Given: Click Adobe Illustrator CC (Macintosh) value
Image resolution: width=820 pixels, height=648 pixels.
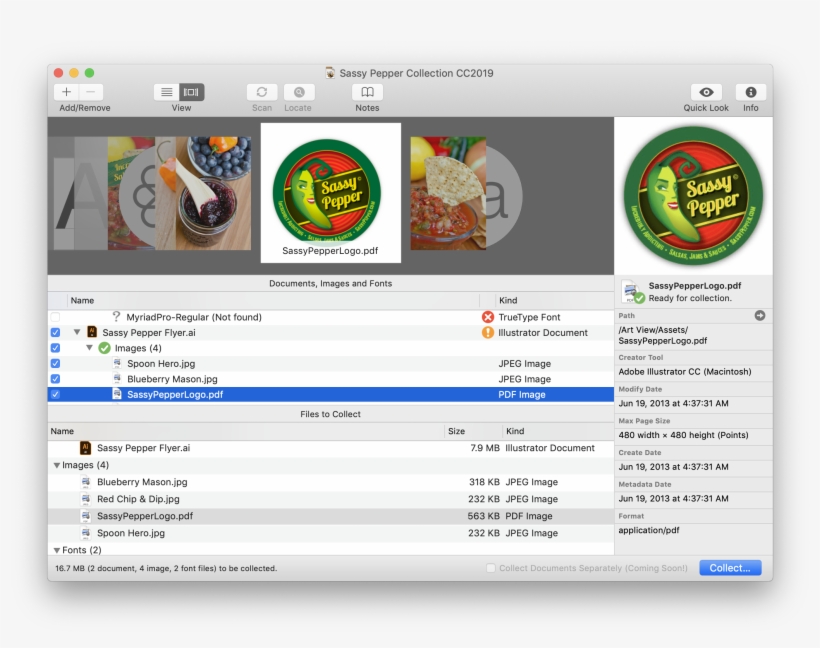Looking at the screenshot, I should tap(685, 372).
